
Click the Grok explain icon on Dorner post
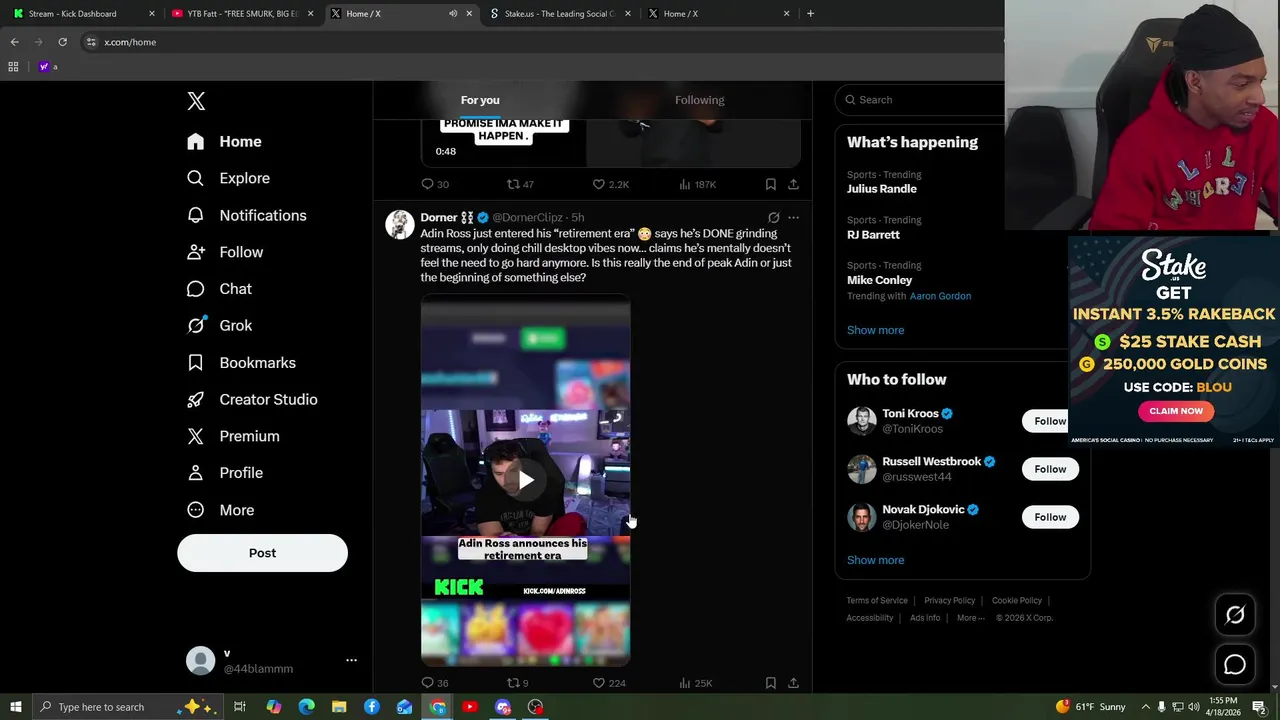point(773,217)
